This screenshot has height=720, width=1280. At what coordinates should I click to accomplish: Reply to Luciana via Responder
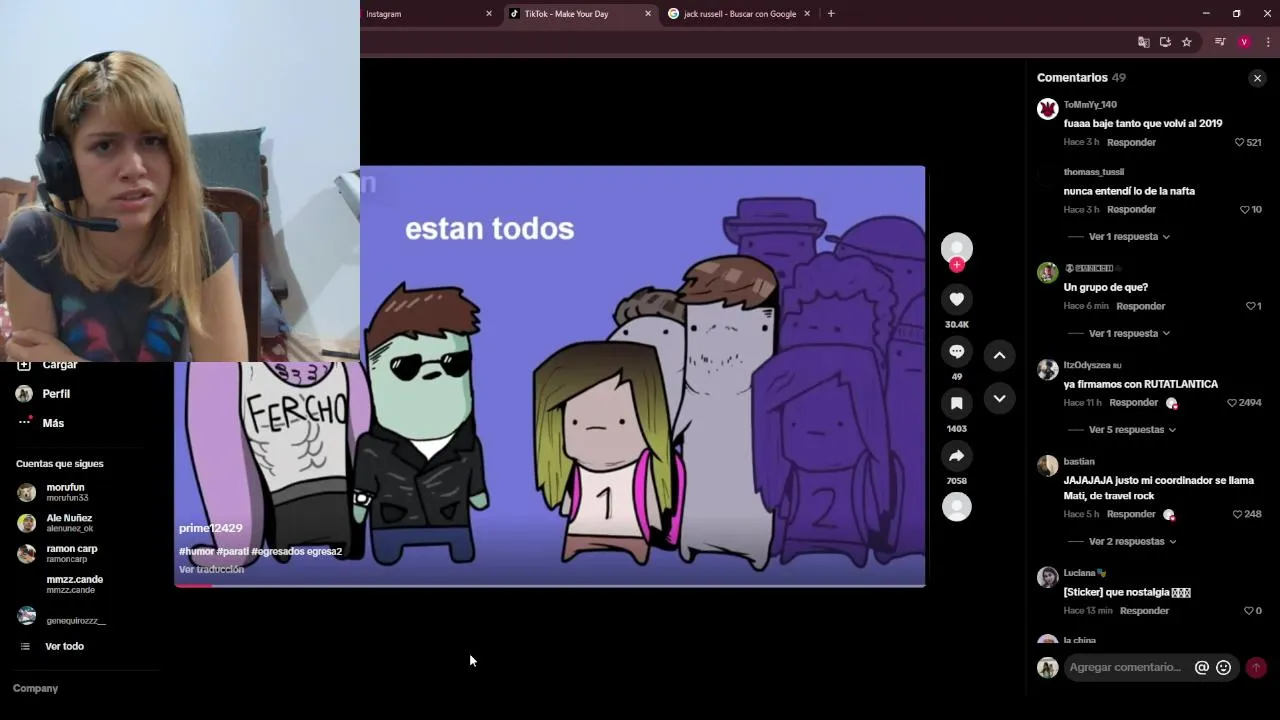click(1144, 611)
